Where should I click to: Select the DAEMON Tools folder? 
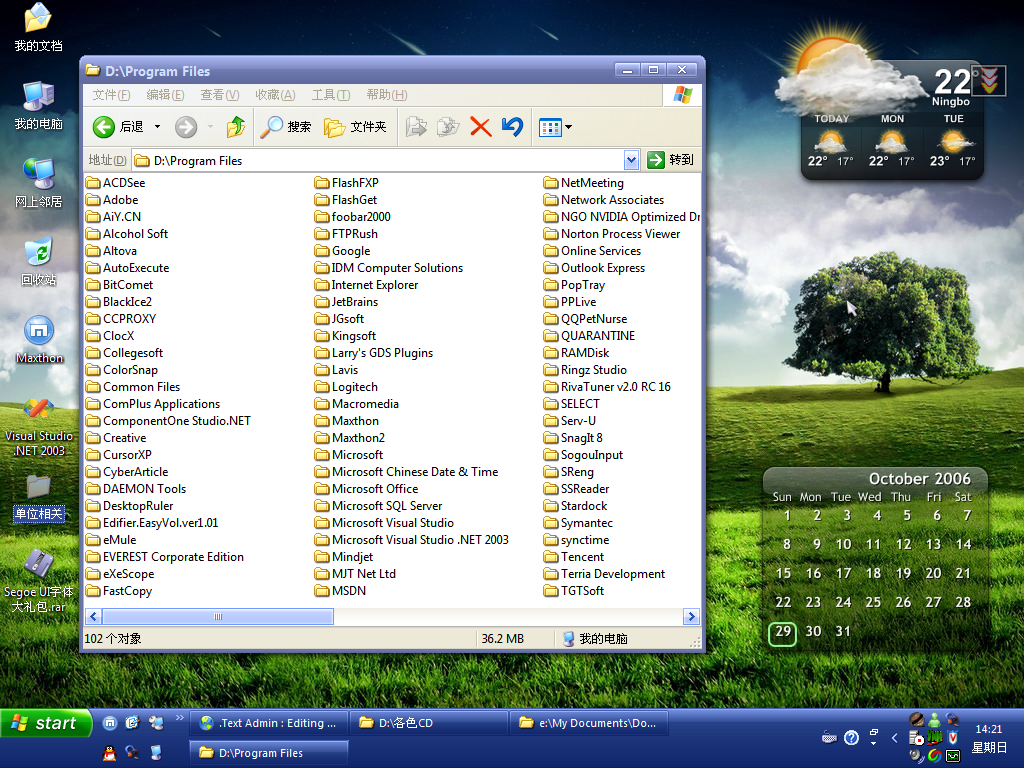tap(136, 488)
